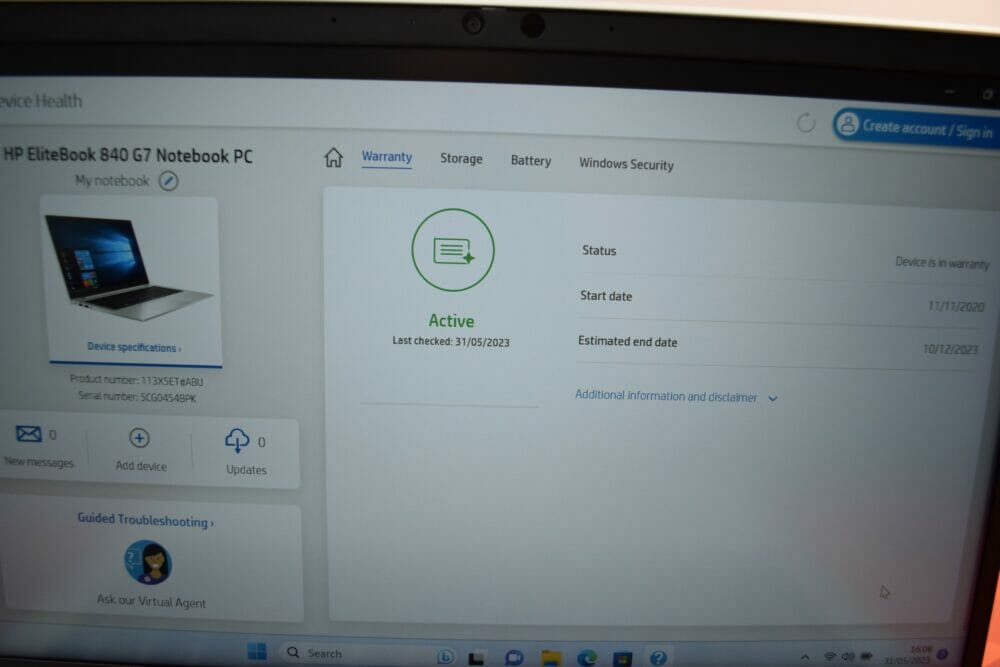Viewport: 1000px width, 667px height.
Task: Open File Explorer from taskbar
Action: (x=551, y=657)
